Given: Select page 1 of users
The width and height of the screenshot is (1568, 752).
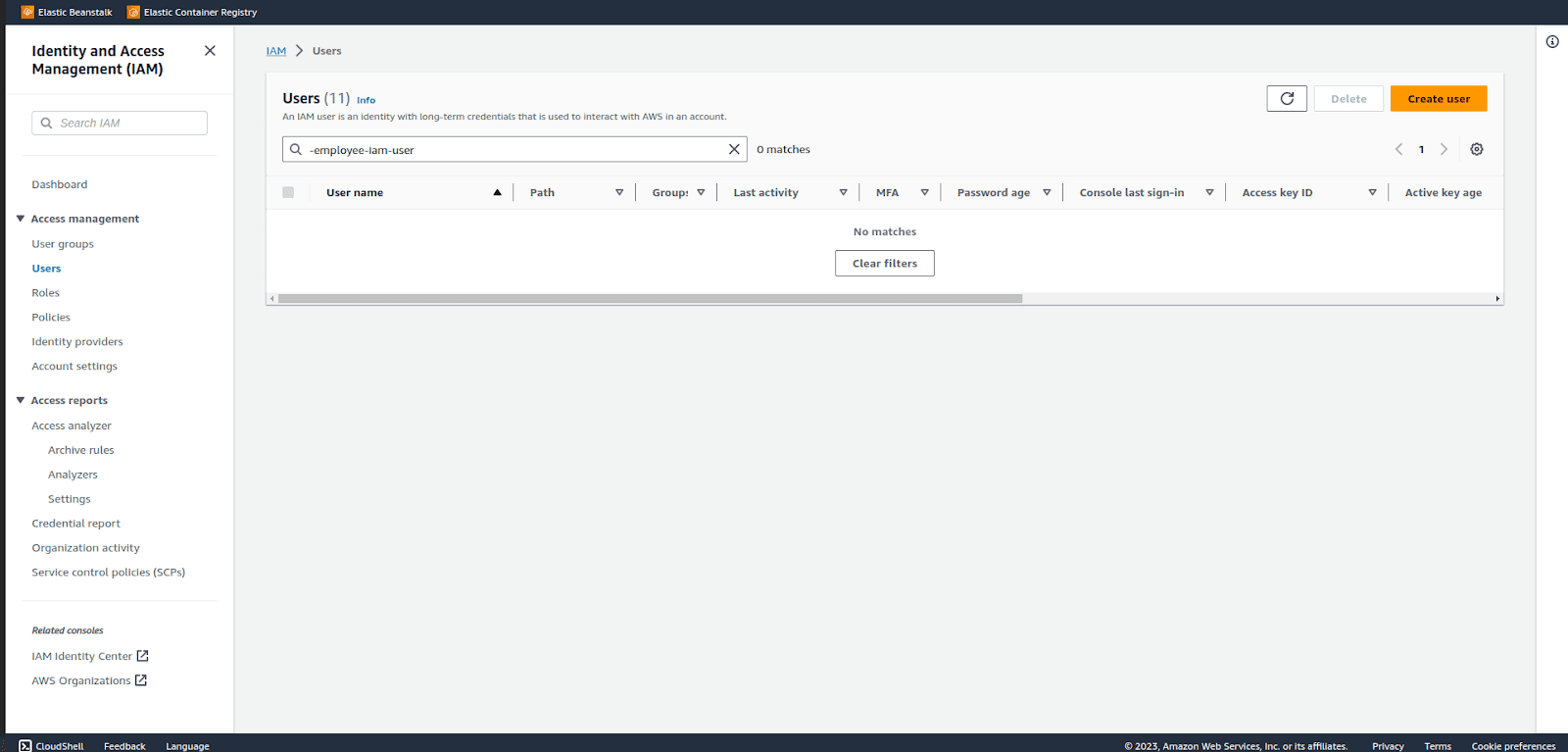Looking at the screenshot, I should (1422, 150).
